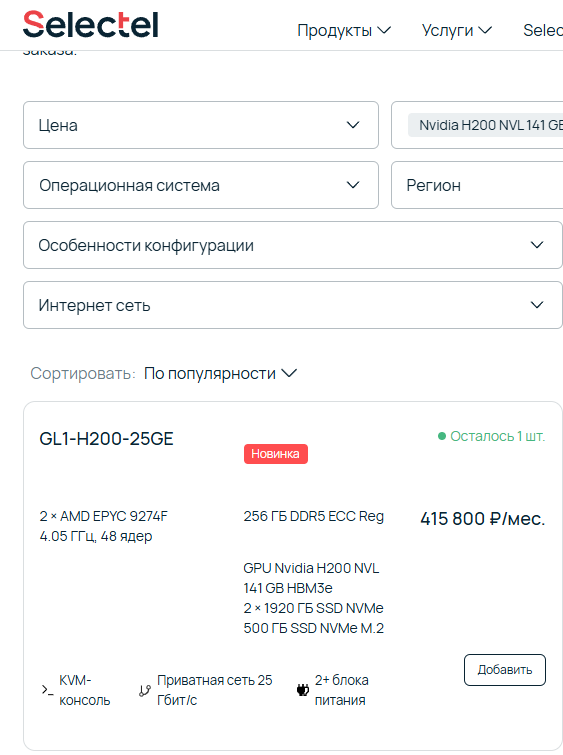Click the Nvidia H200 NVL filter tag
563x755 pixels.
485,125
